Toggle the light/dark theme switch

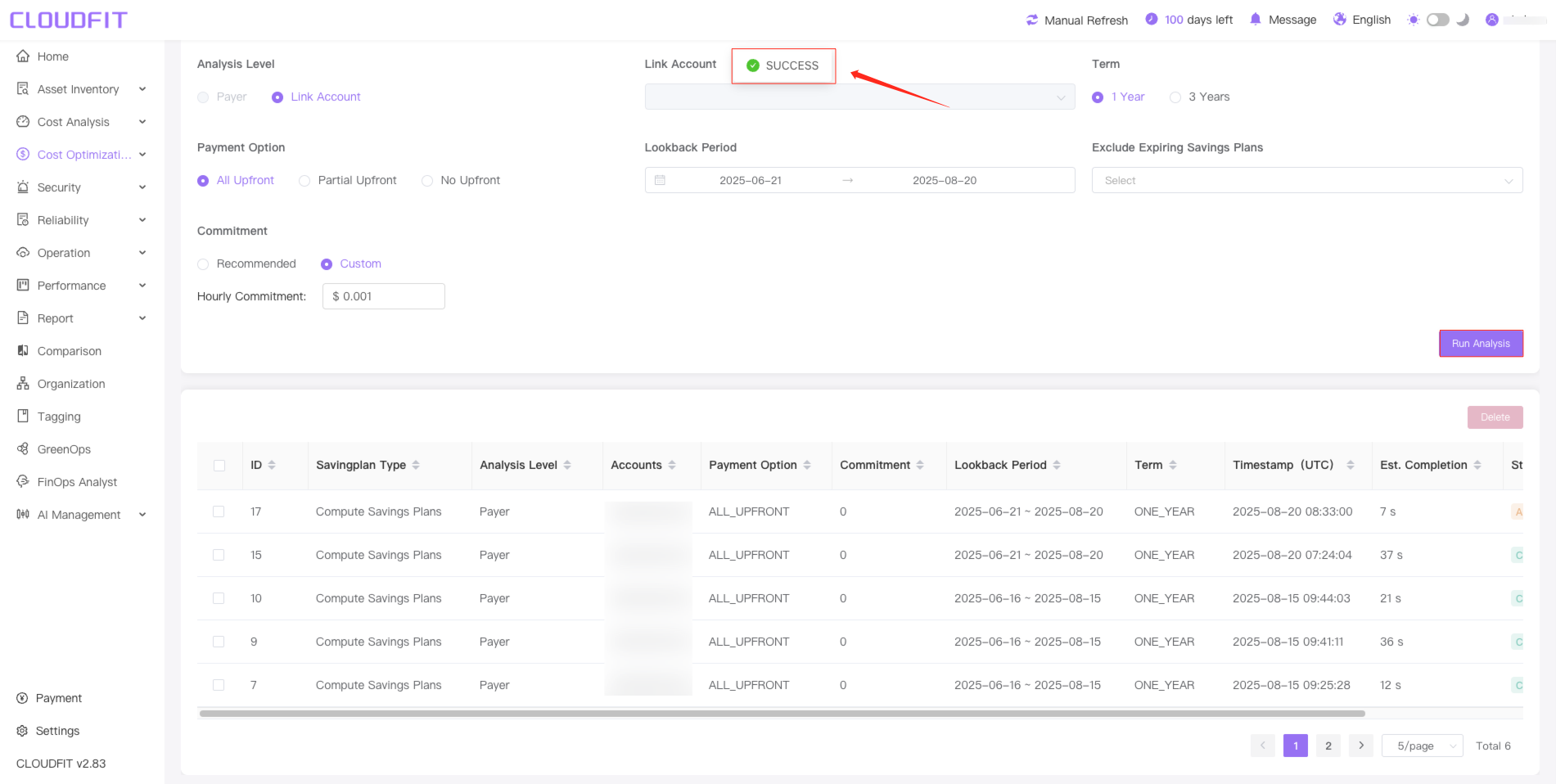[1437, 20]
